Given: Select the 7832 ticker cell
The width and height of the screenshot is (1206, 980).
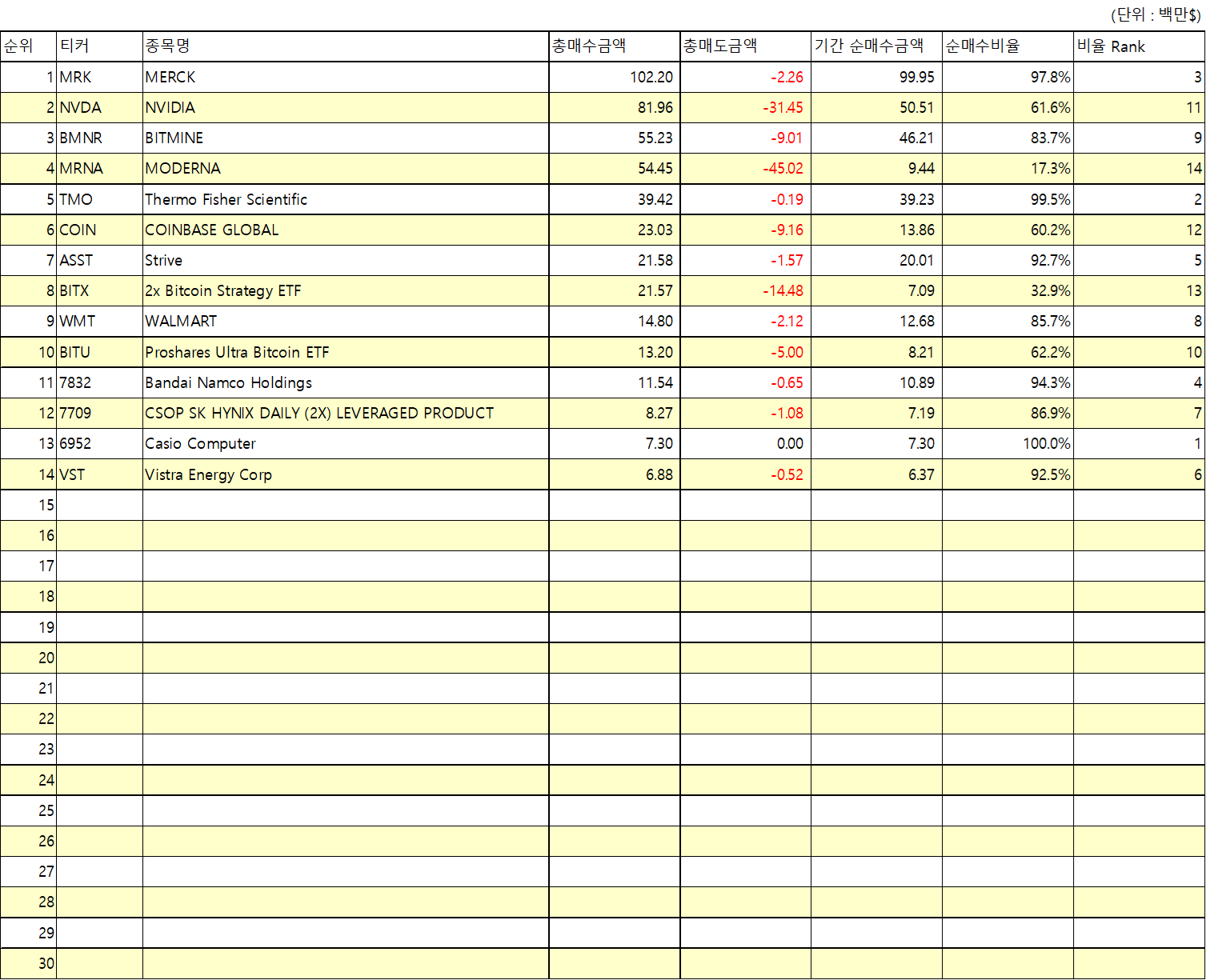Looking at the screenshot, I should 100,382.
